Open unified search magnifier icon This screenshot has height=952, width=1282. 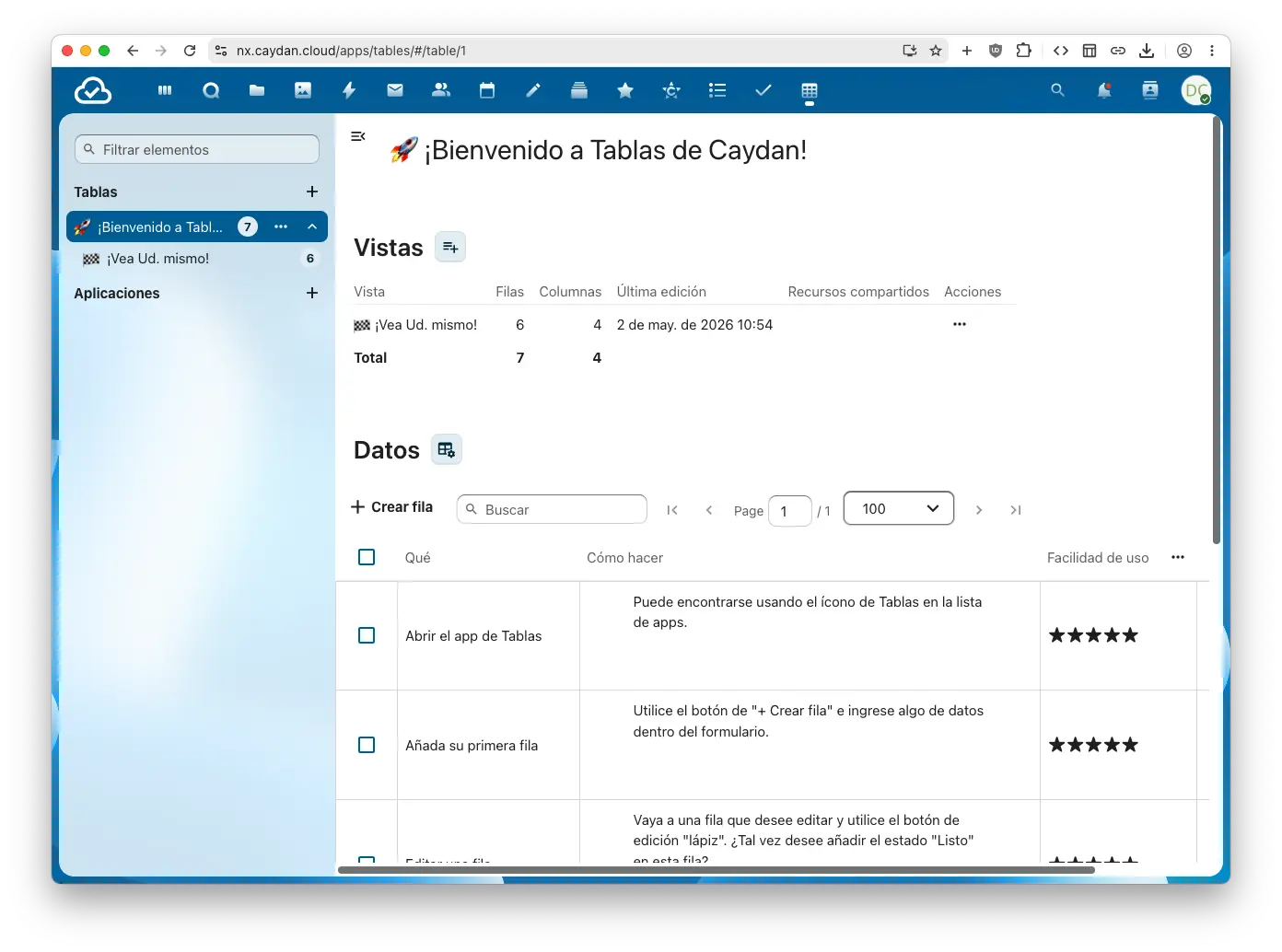pyautogui.click(x=1057, y=90)
